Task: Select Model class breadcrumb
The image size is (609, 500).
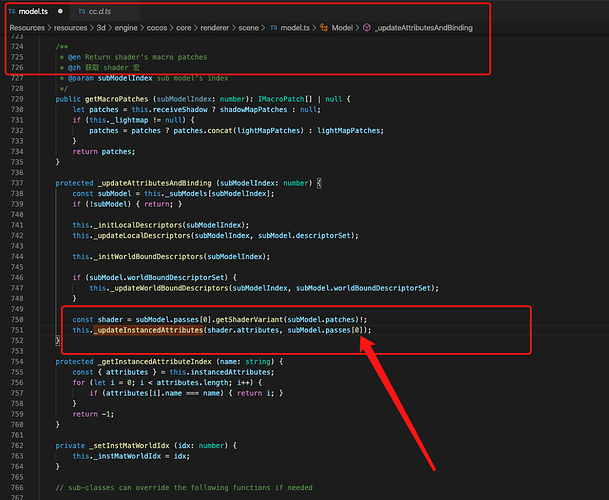Action: tap(342, 28)
